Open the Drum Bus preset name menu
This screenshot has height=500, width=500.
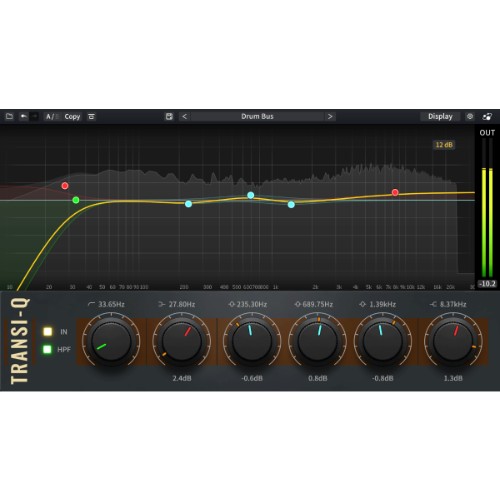(x=257, y=116)
